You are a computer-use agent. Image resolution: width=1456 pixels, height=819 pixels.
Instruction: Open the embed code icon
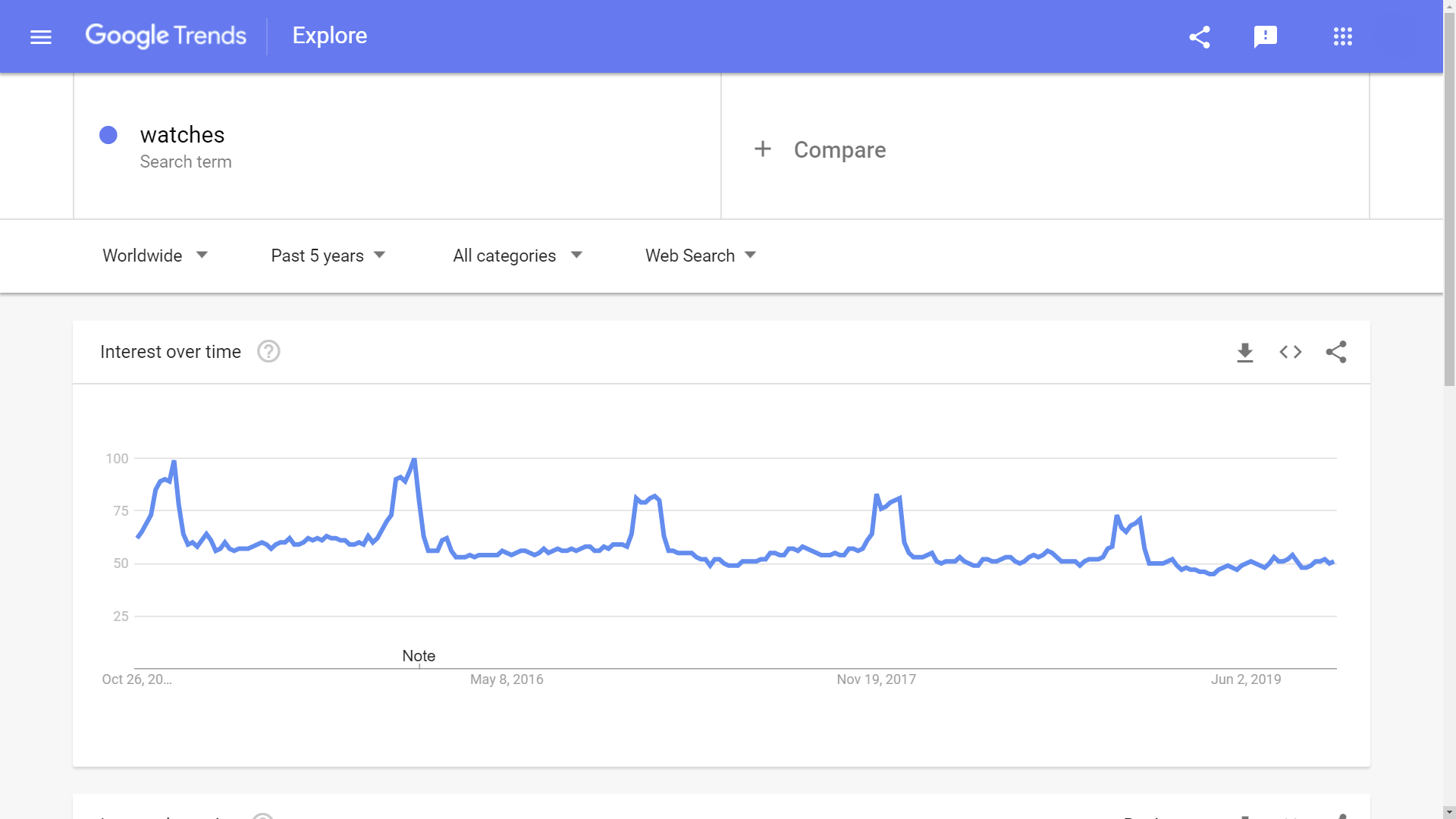1291,352
